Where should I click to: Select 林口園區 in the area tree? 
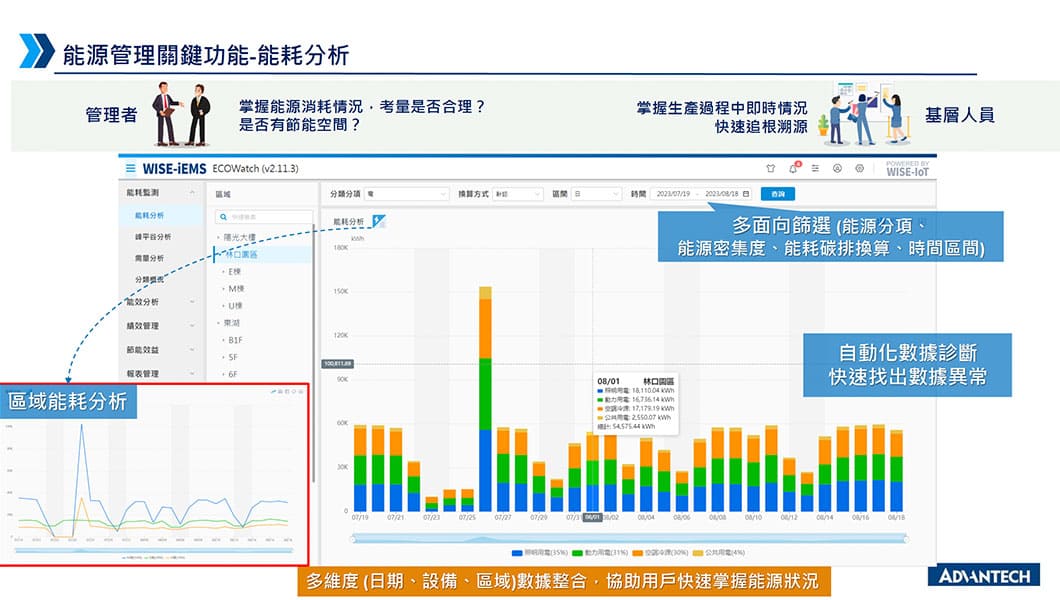(x=241, y=254)
